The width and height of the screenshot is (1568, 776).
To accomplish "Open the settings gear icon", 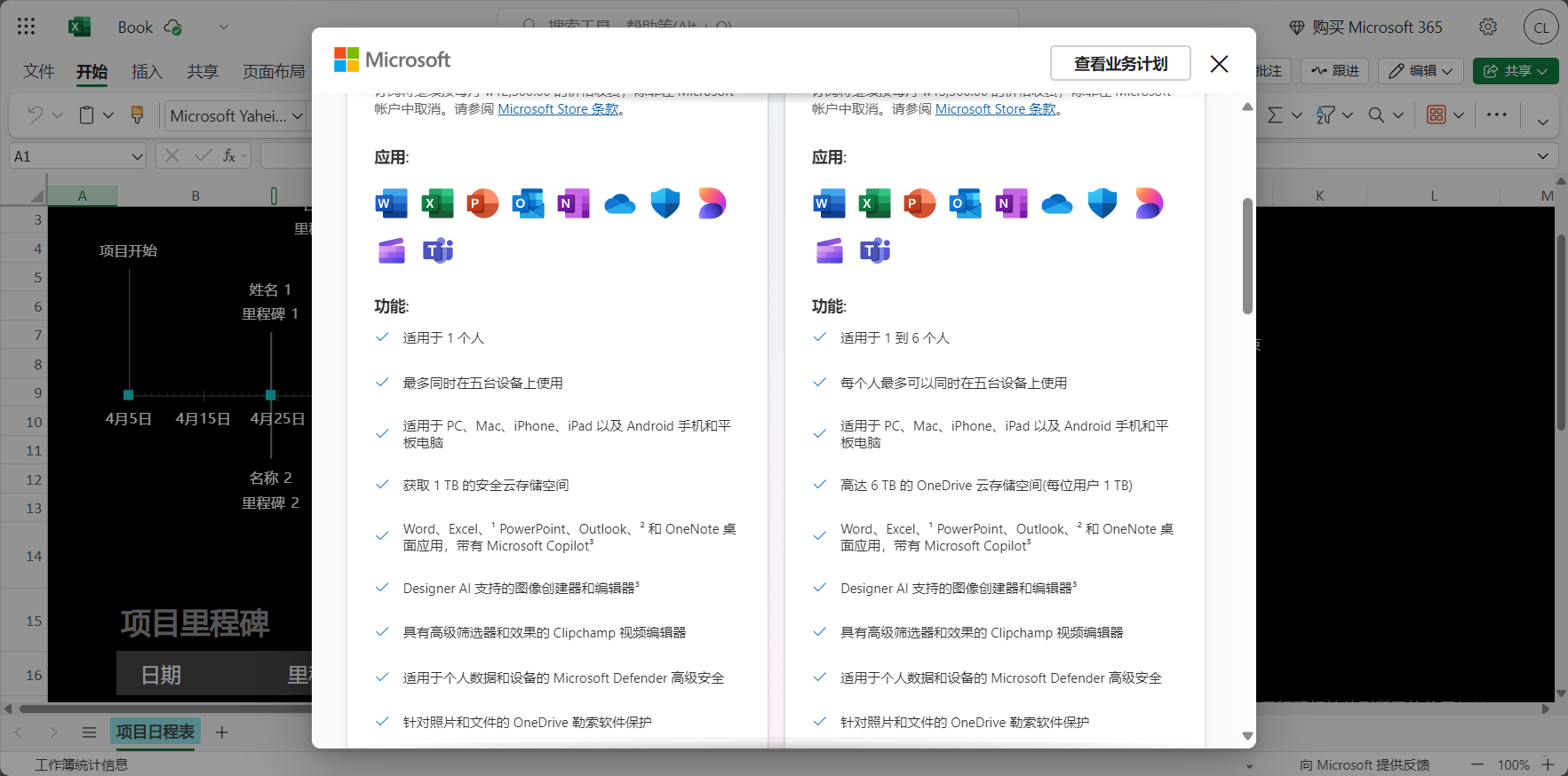I will pyautogui.click(x=1488, y=27).
